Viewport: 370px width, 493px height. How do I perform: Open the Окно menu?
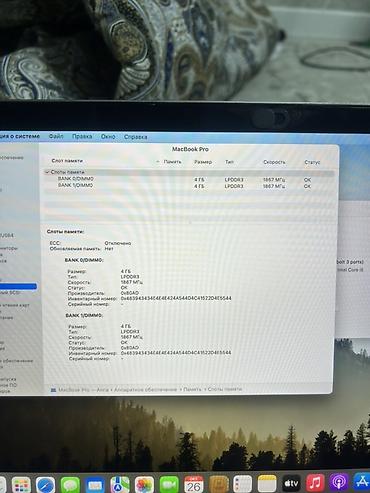[x=108, y=137]
